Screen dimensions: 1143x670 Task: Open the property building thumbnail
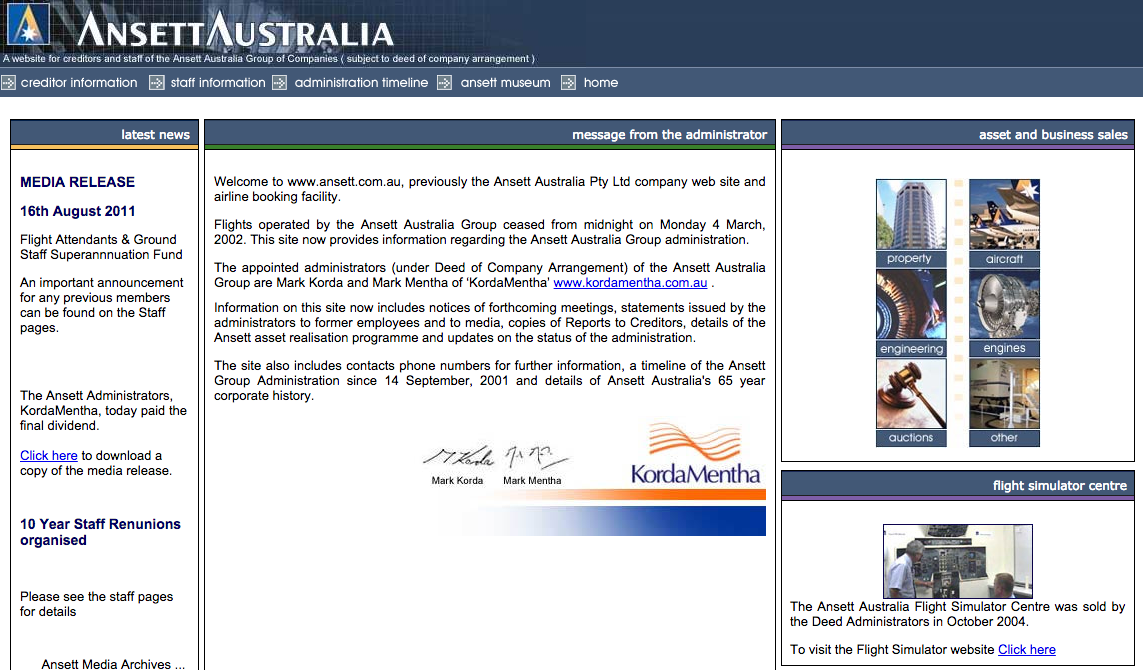pyautogui.click(x=911, y=214)
